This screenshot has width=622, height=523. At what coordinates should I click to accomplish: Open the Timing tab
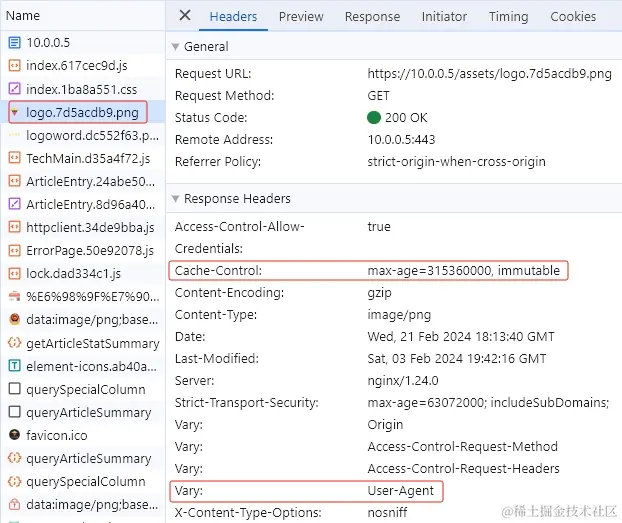[x=508, y=16]
